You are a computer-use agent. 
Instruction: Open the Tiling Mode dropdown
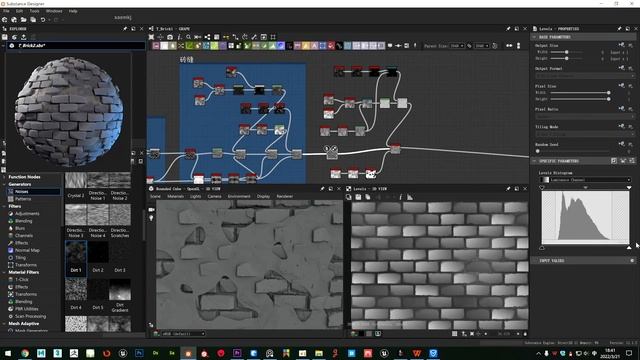584,134
